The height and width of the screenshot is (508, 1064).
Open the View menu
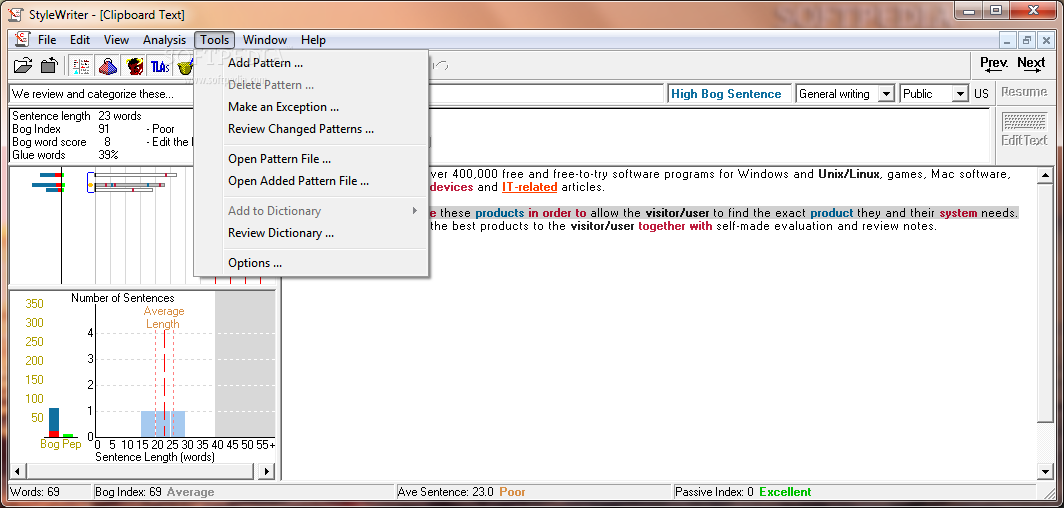(x=116, y=40)
